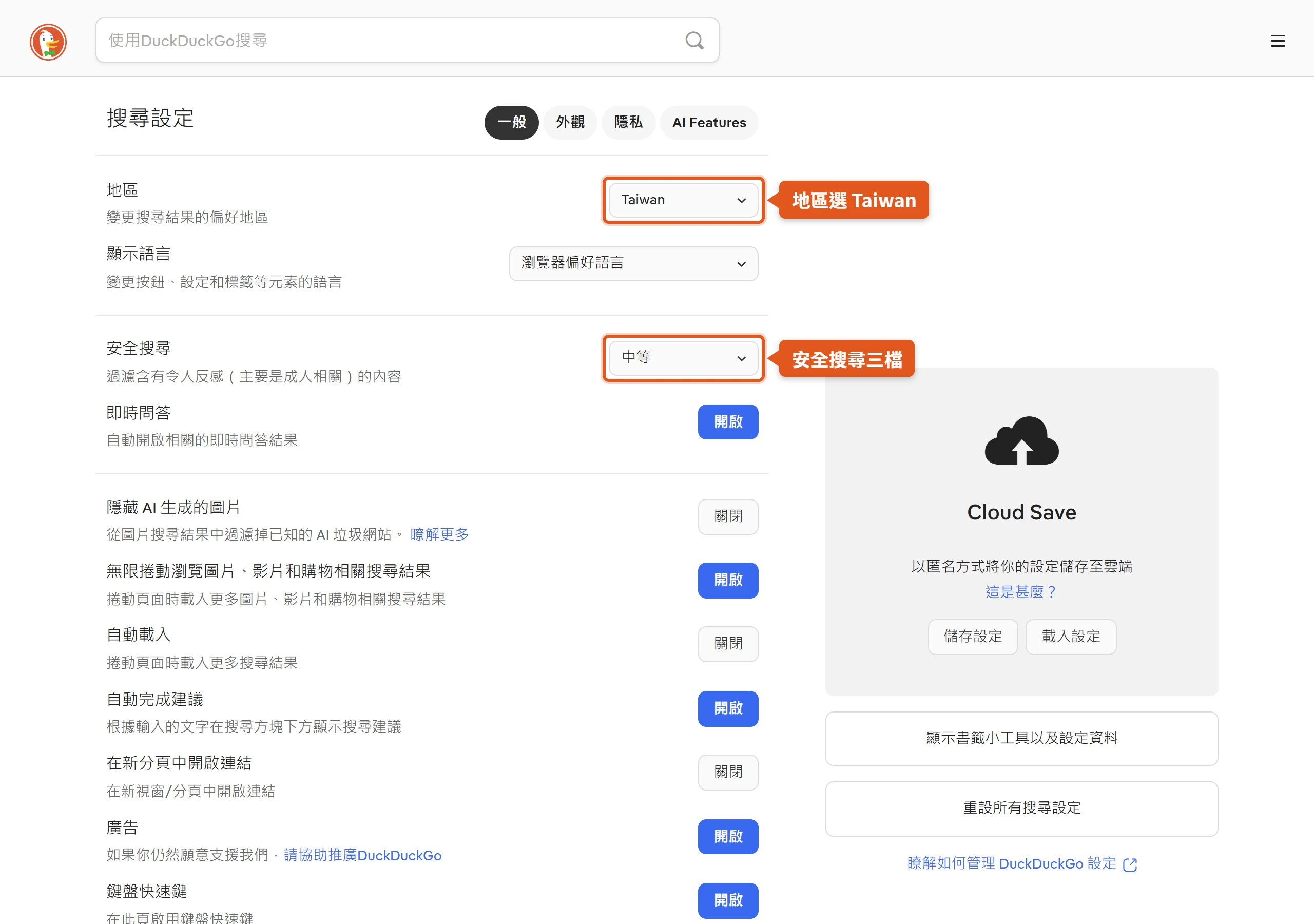Click the 變更按鈕、設定和標籤等元素的語言 text
This screenshot has height=924, width=1314.
pyautogui.click(x=224, y=282)
